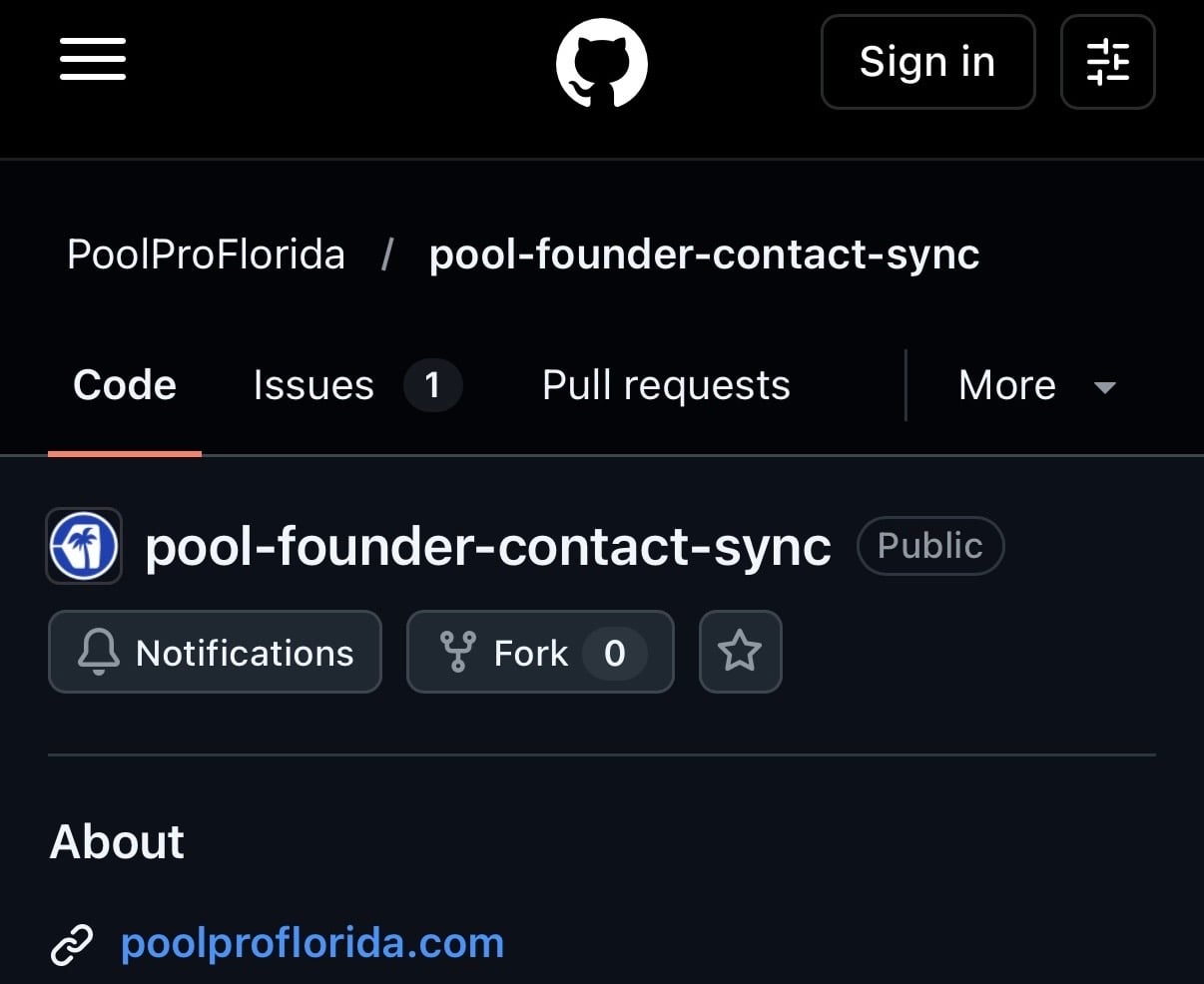This screenshot has height=984, width=1204.
Task: Click the chain link icon under About
Action: tap(72, 944)
